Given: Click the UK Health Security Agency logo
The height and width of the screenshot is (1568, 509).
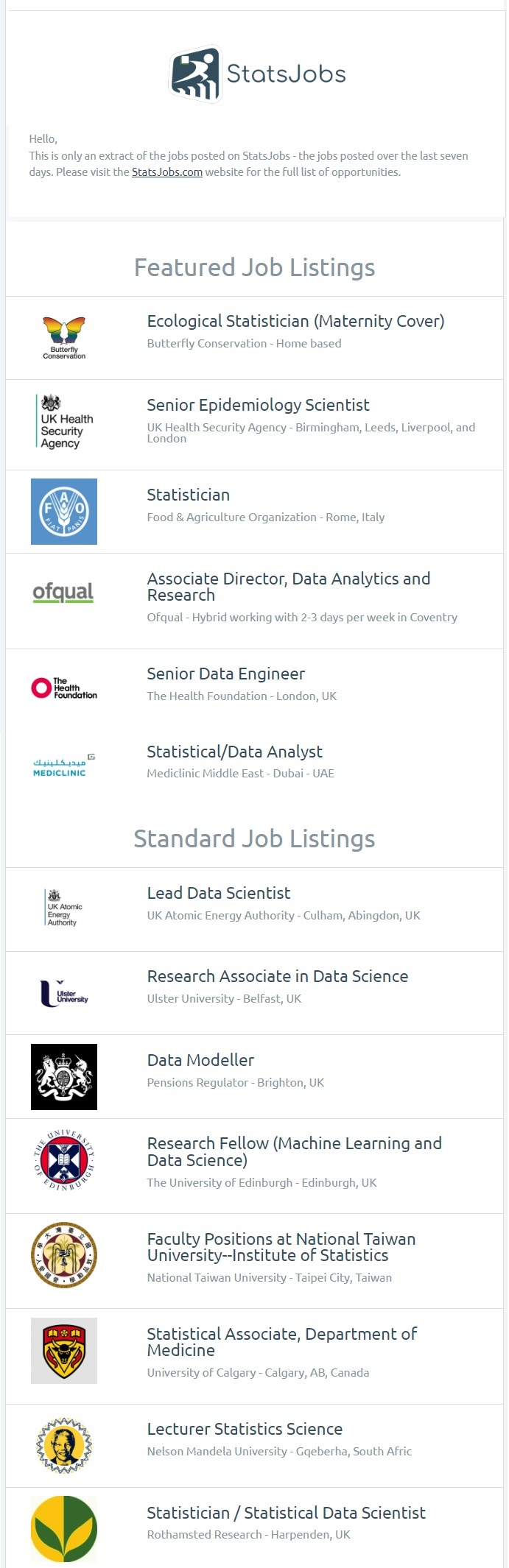Looking at the screenshot, I should click(64, 422).
